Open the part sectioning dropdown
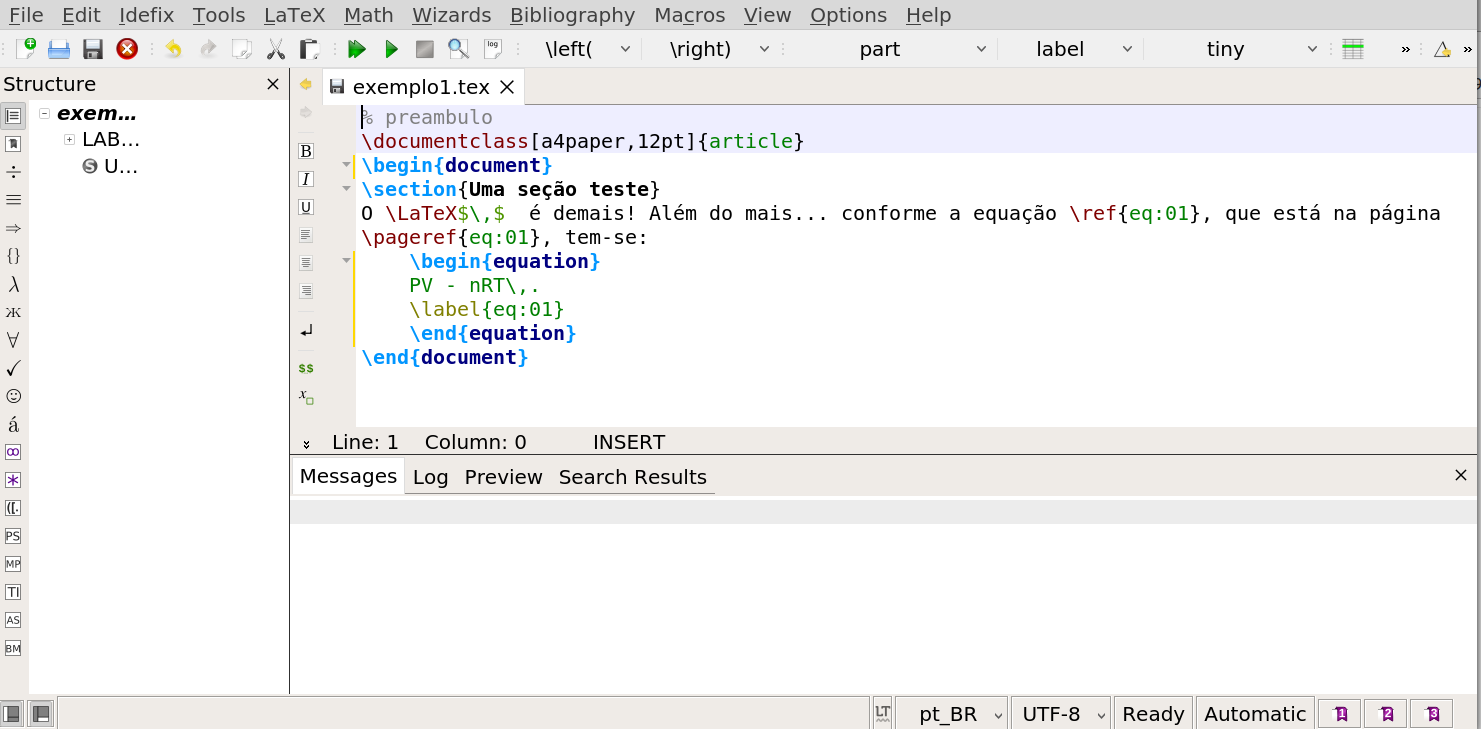Viewport: 1481px width, 729px height. [922, 49]
